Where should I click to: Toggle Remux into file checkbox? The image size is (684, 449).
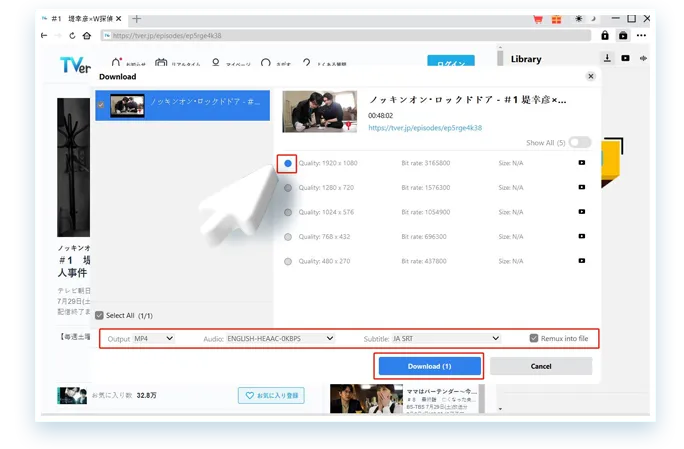534,338
